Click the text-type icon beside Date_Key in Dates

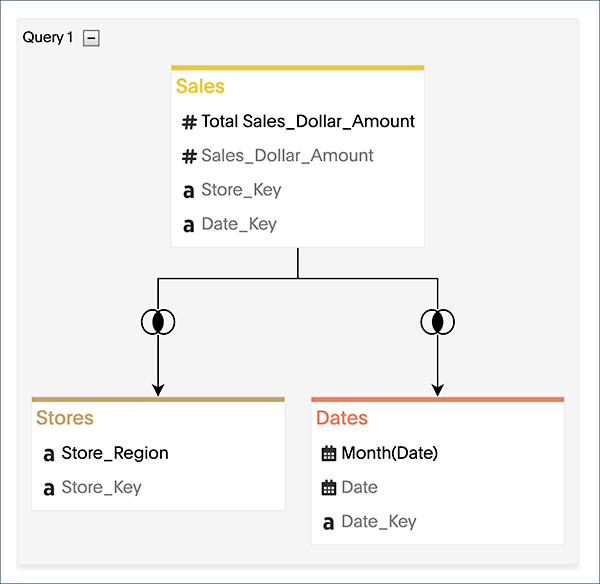(x=329, y=522)
